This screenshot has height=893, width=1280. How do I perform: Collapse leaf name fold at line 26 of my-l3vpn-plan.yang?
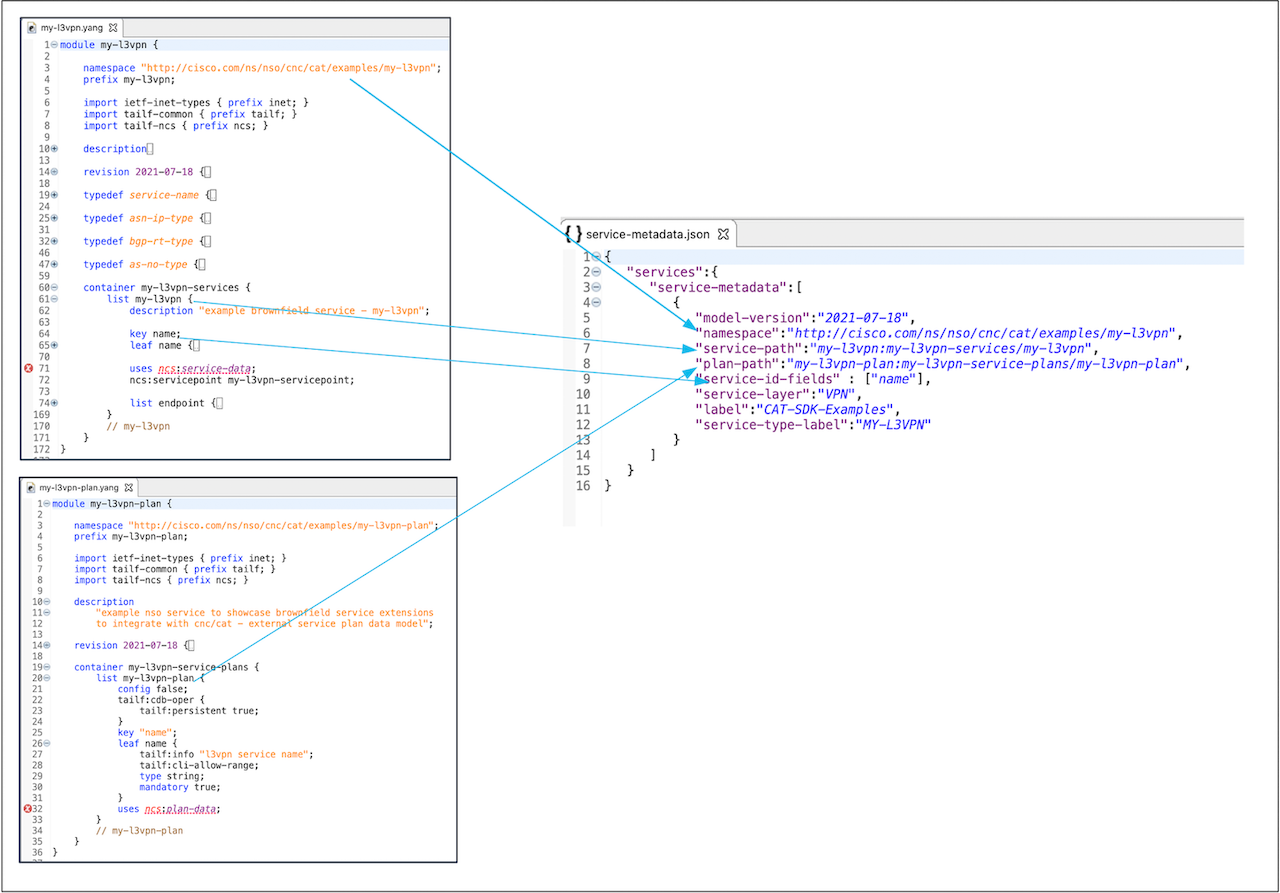[47, 743]
